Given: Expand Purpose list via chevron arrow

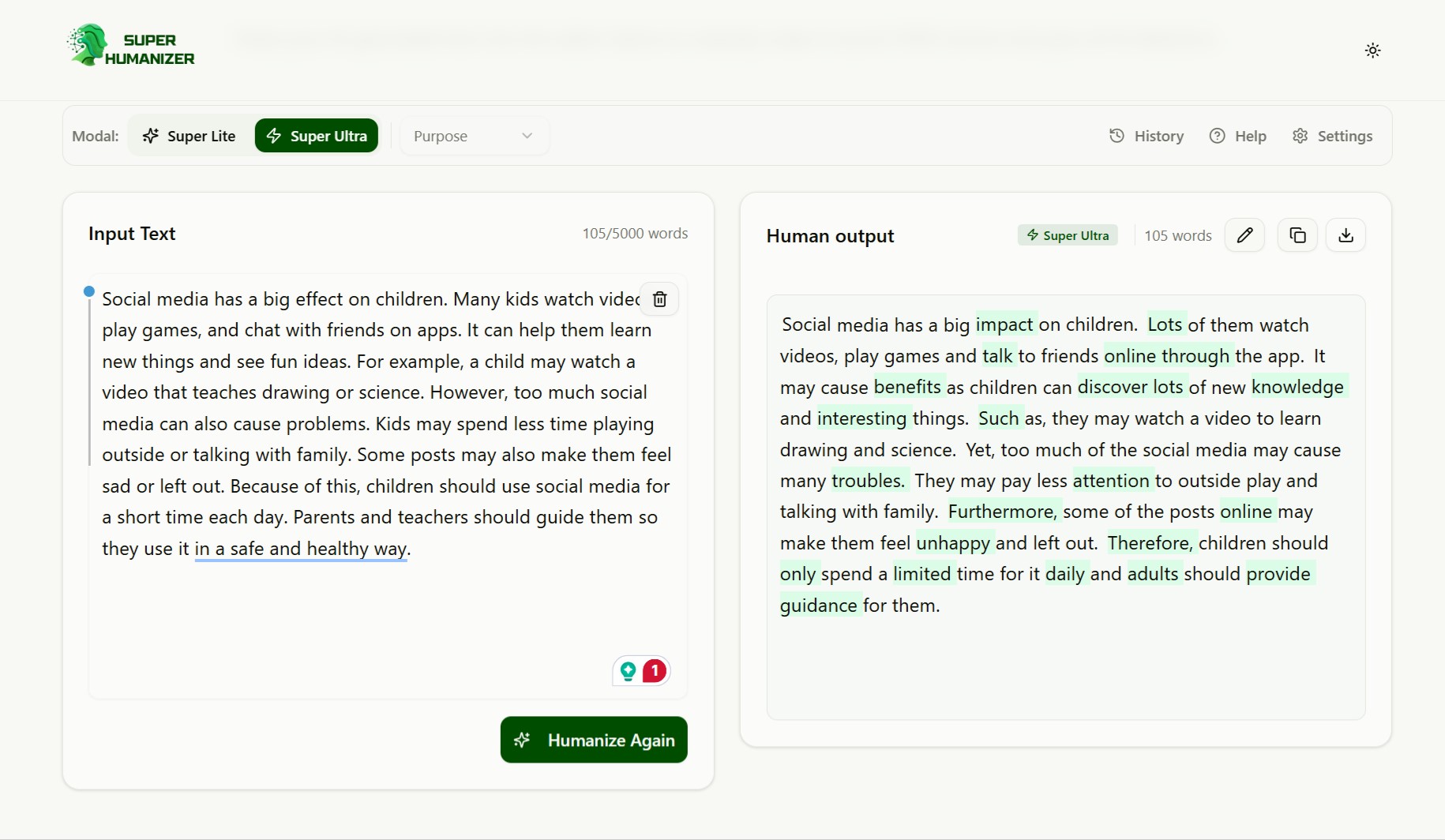Looking at the screenshot, I should point(527,136).
